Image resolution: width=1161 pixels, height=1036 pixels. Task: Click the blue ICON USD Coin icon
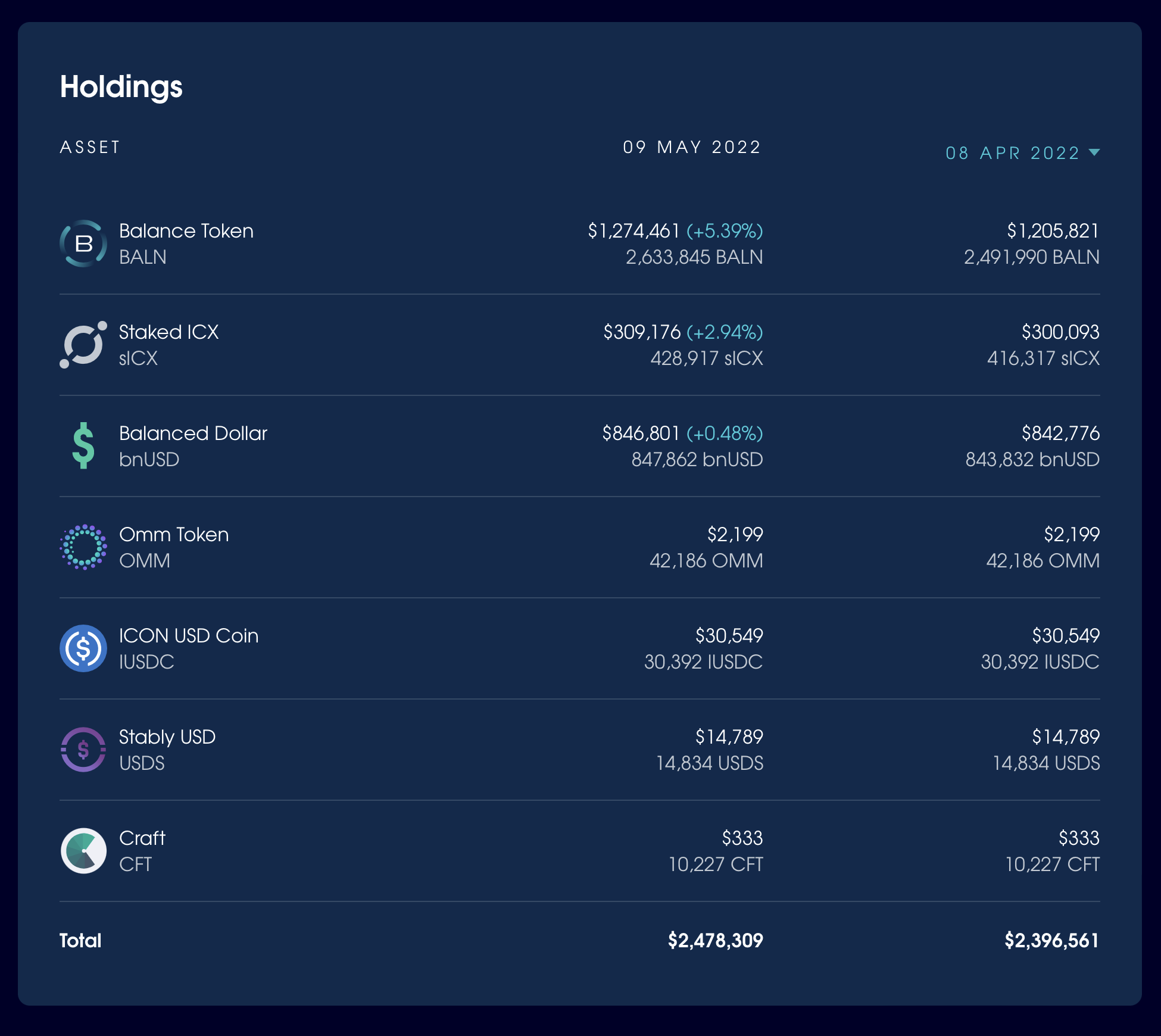tap(83, 648)
